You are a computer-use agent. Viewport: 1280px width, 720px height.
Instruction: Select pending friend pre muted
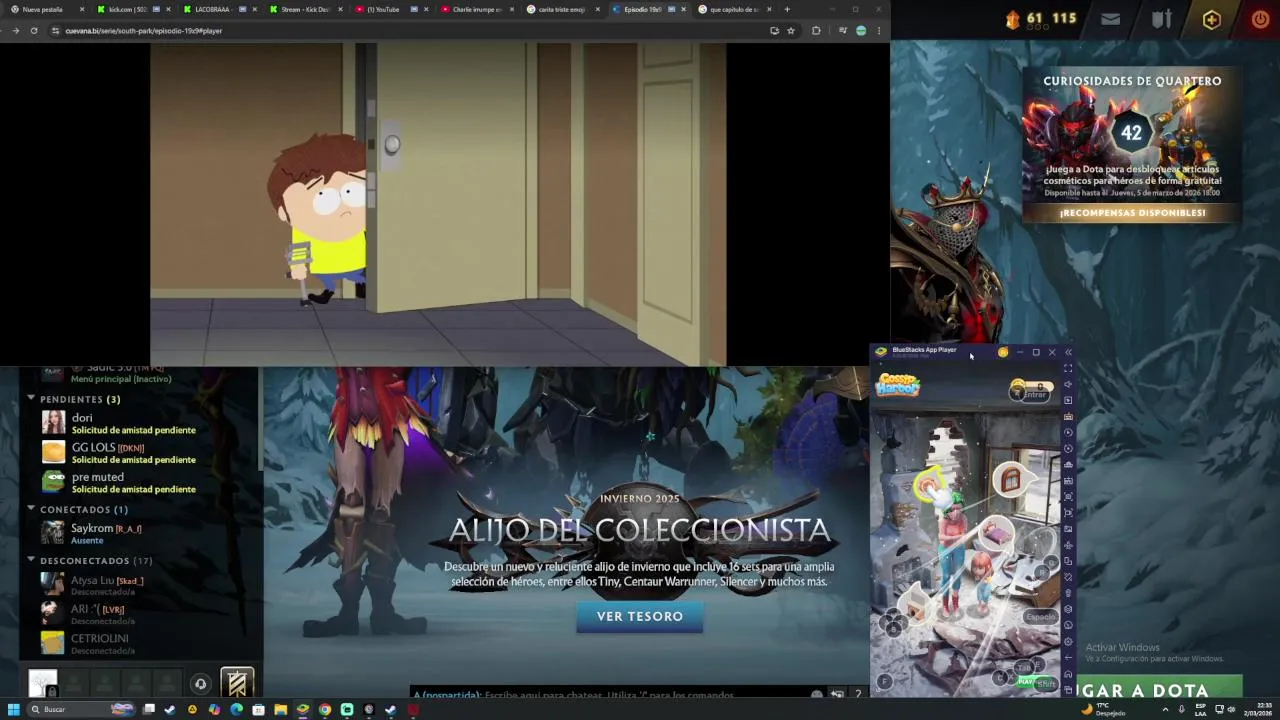[140, 482]
